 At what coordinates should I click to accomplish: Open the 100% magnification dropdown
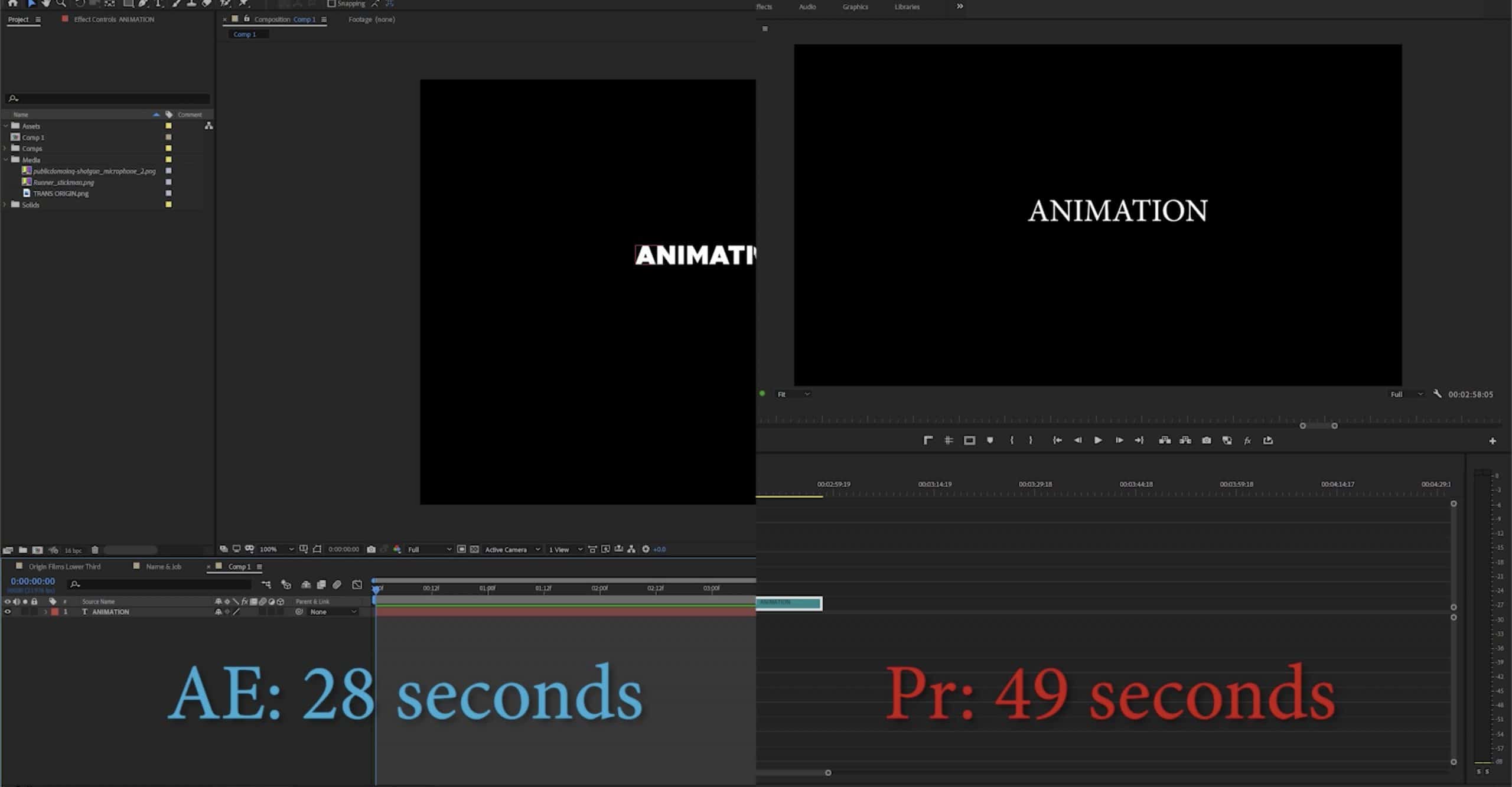[276, 549]
